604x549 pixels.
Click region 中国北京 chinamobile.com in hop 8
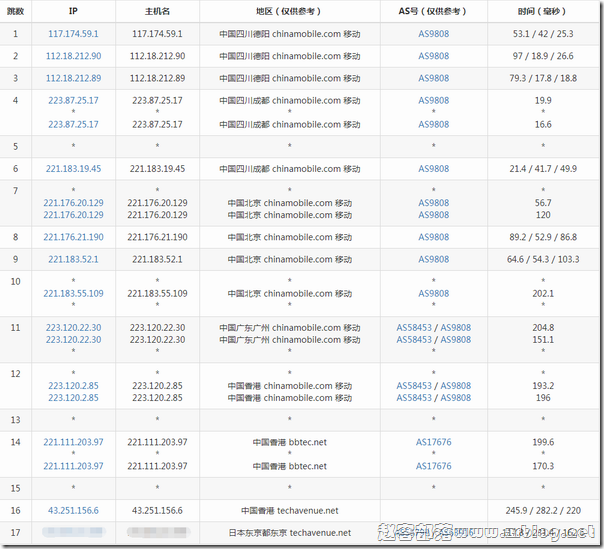tap(289, 237)
